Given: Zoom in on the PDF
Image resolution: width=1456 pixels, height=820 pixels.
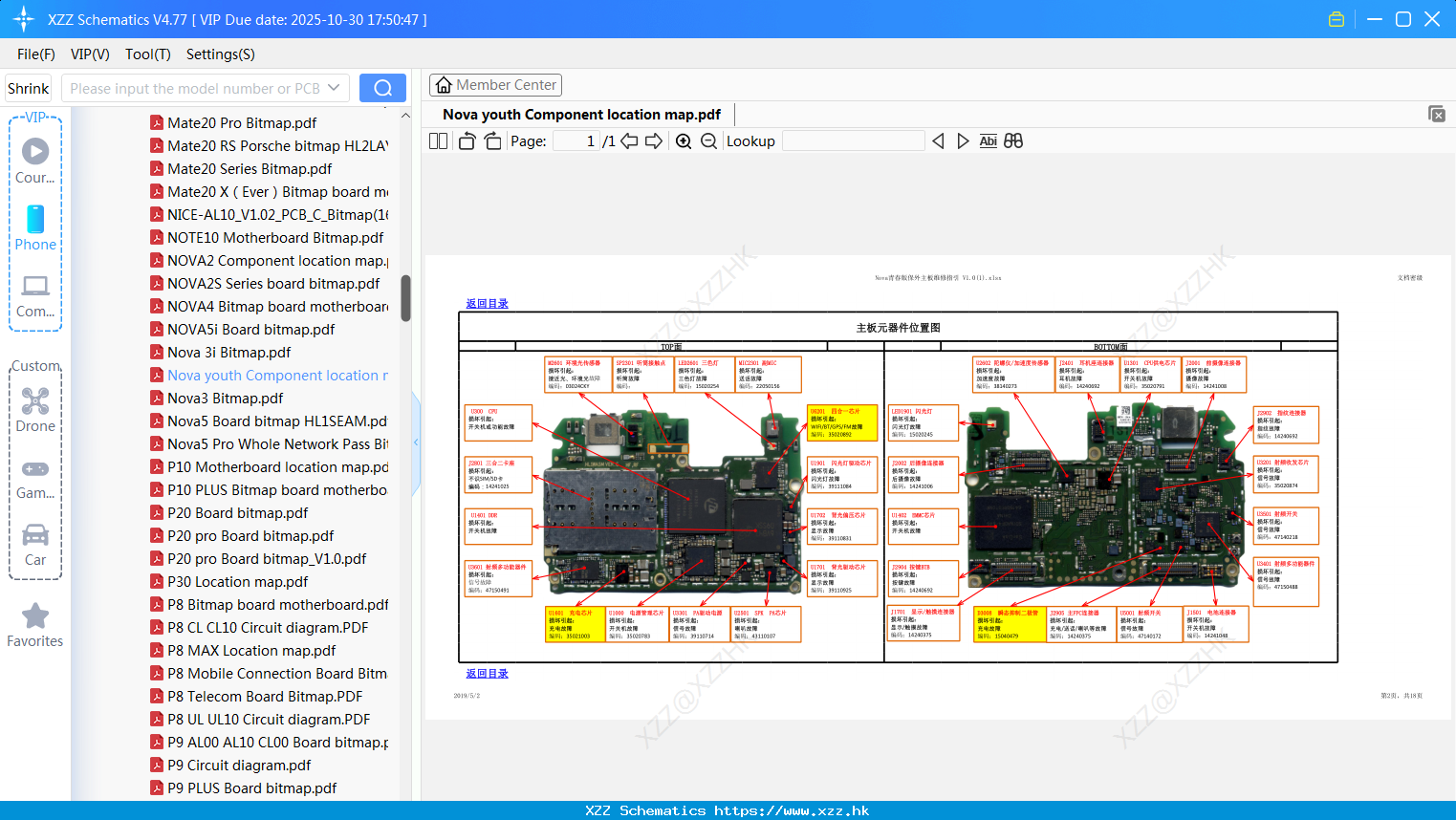Looking at the screenshot, I should 684,141.
